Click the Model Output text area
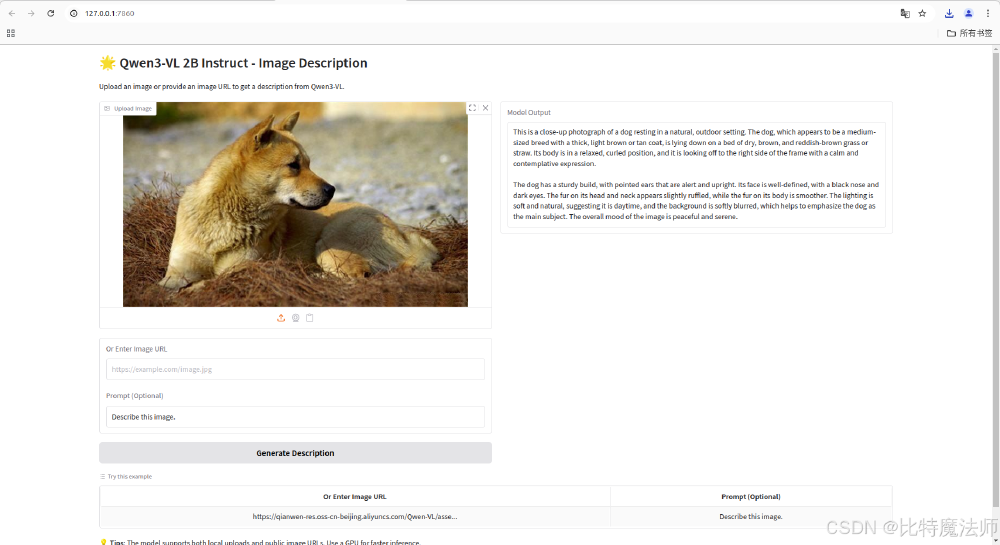Viewport: 1000px width, 545px height. [695, 175]
